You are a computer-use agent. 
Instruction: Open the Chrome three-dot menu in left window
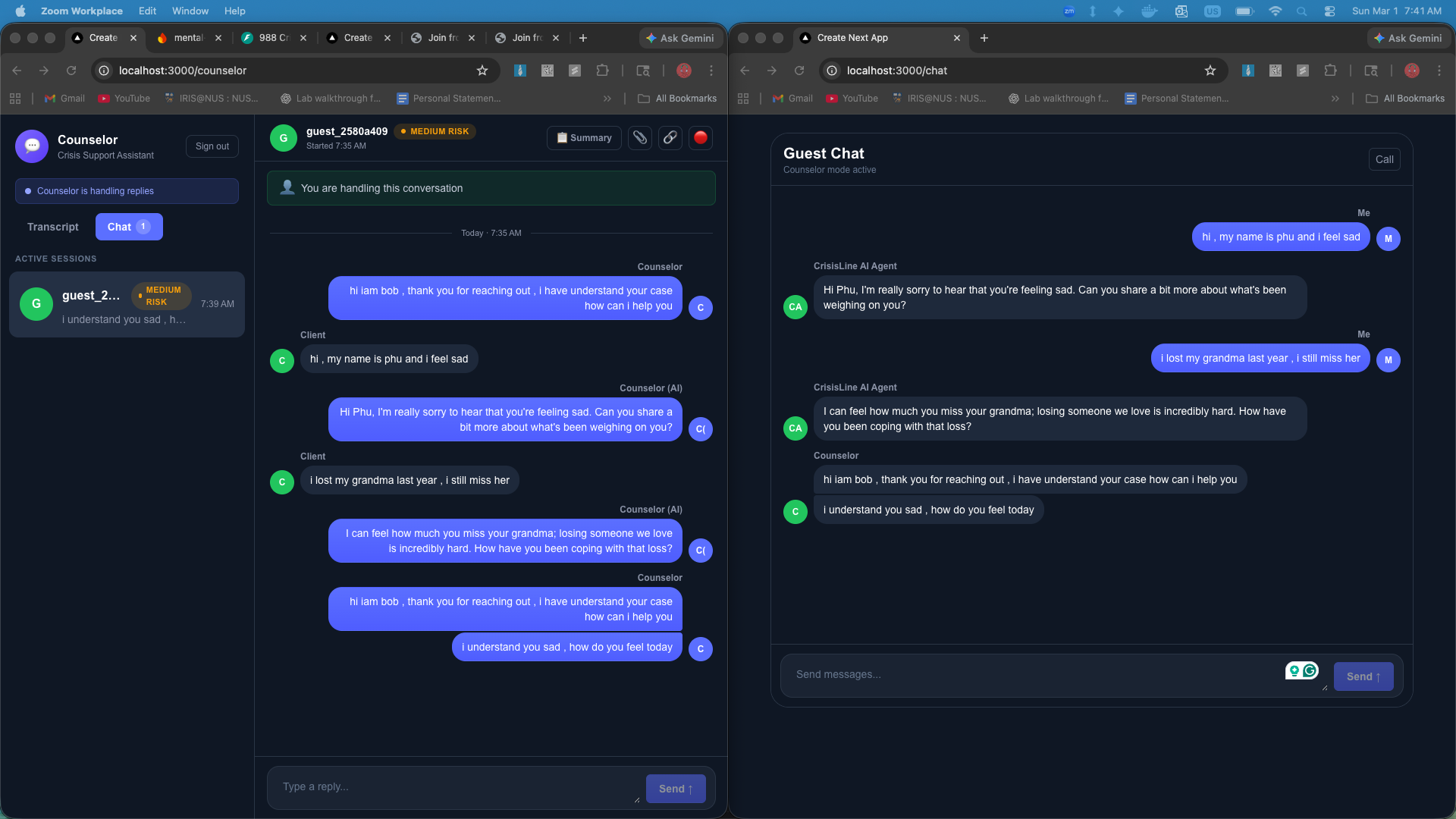(711, 71)
